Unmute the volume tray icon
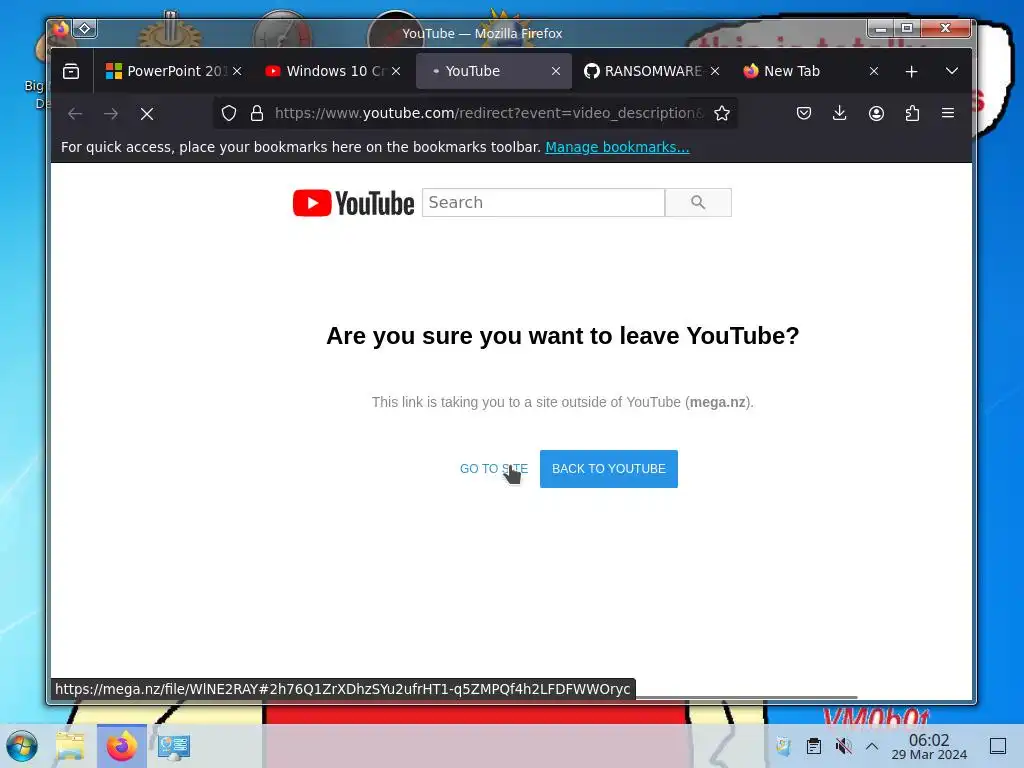Image resolution: width=1024 pixels, height=768 pixels. [x=843, y=746]
